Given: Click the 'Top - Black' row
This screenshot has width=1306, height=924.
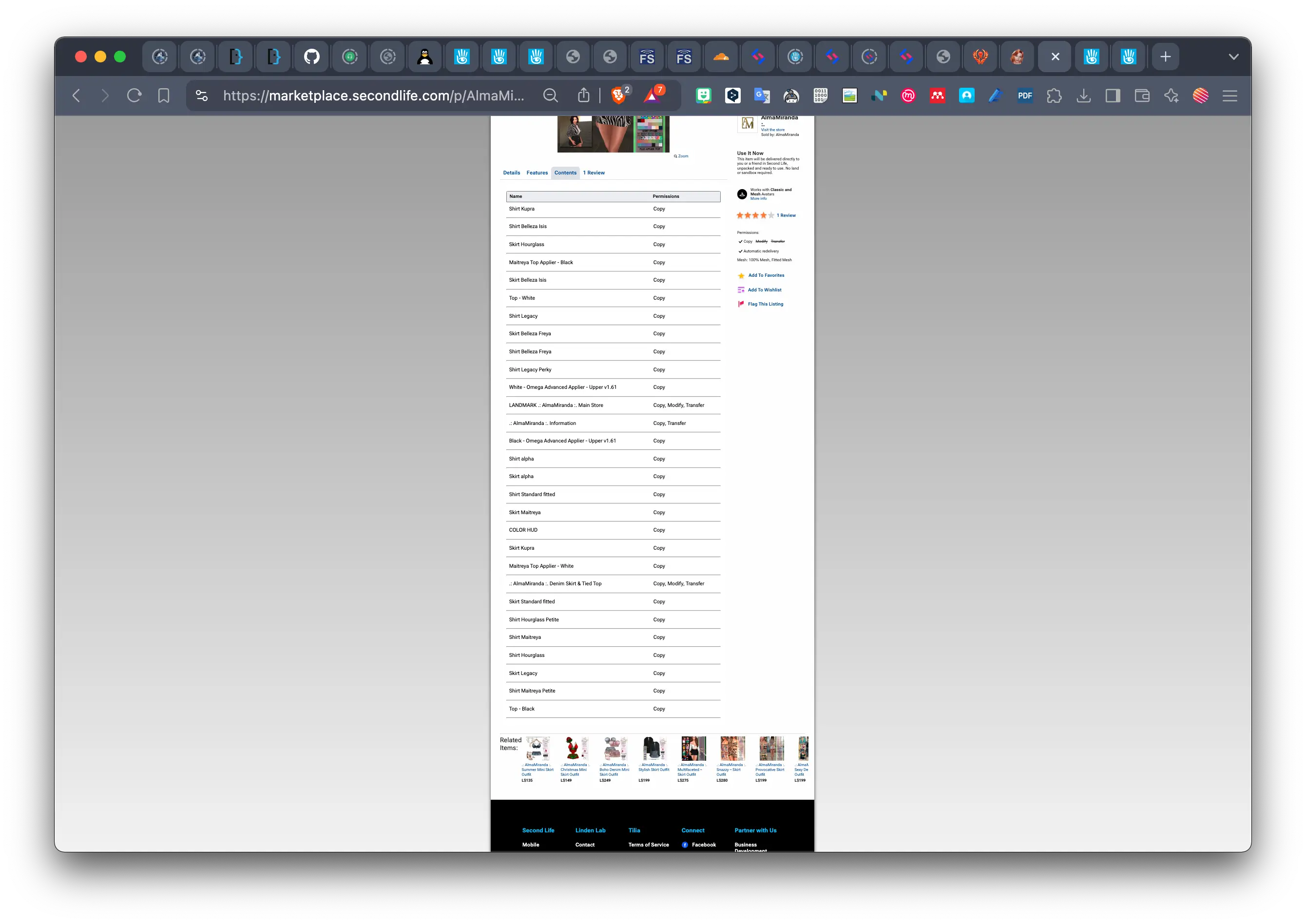Looking at the screenshot, I should coord(613,709).
